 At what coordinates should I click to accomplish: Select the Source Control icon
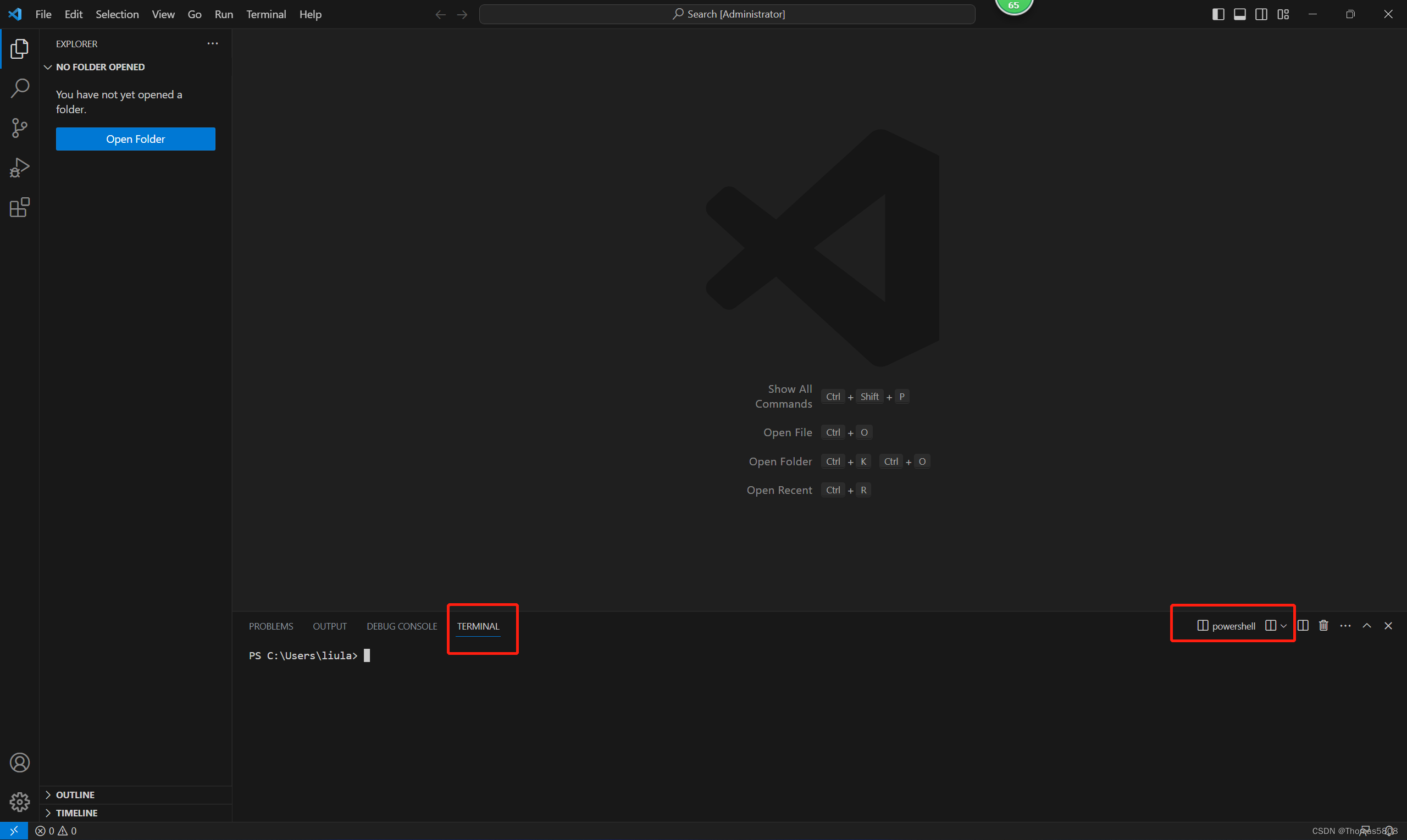pyautogui.click(x=20, y=128)
